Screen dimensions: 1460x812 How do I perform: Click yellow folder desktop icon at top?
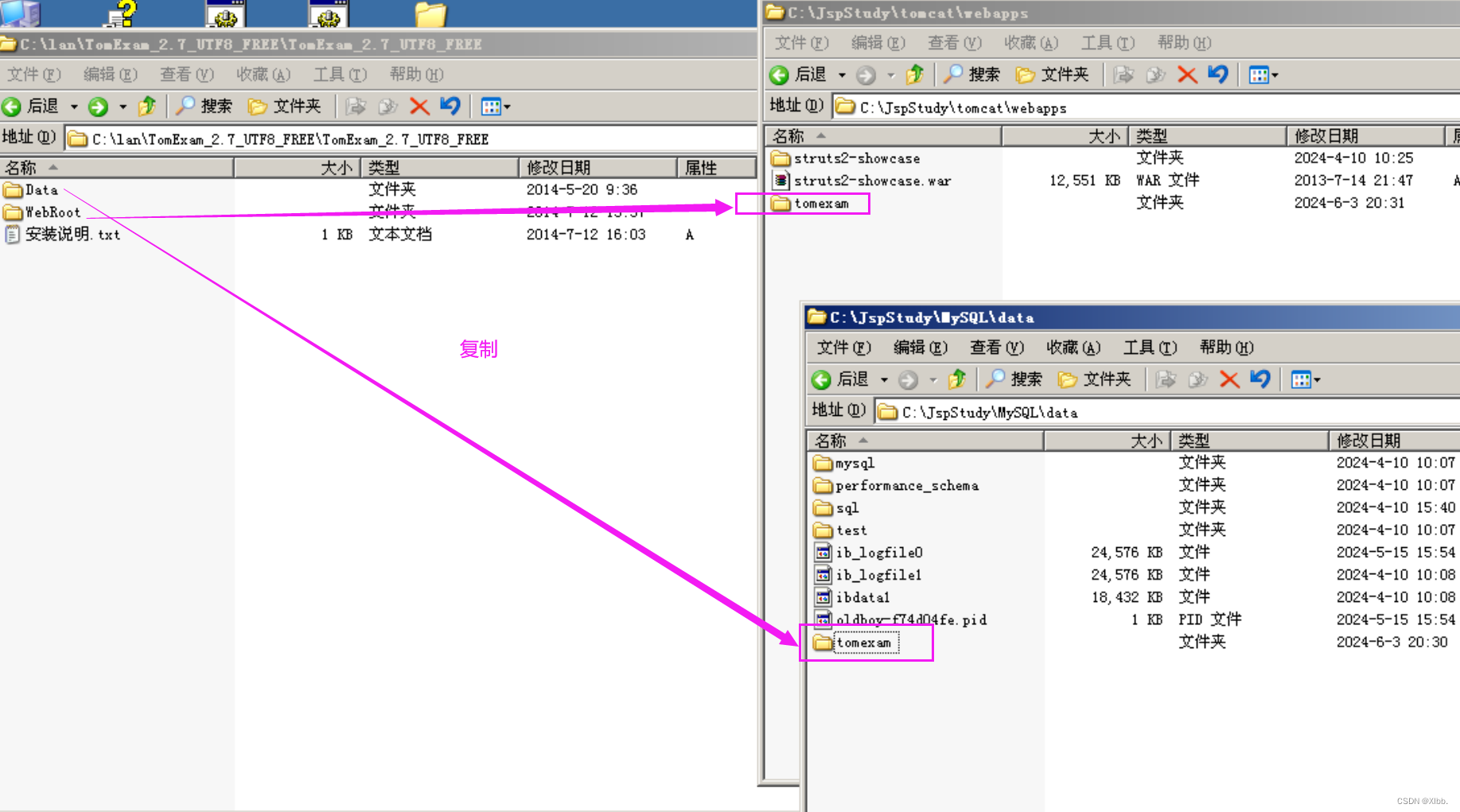[x=431, y=14]
